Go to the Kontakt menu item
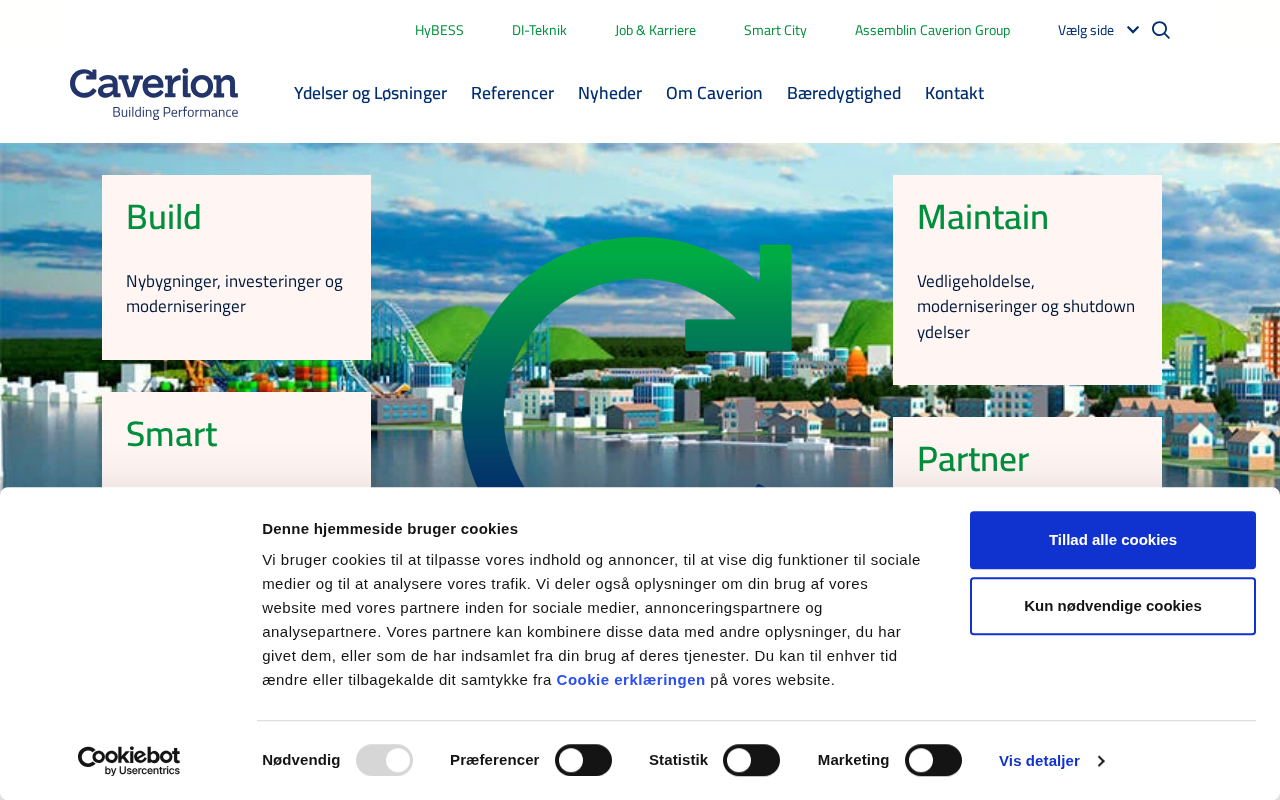 click(954, 93)
